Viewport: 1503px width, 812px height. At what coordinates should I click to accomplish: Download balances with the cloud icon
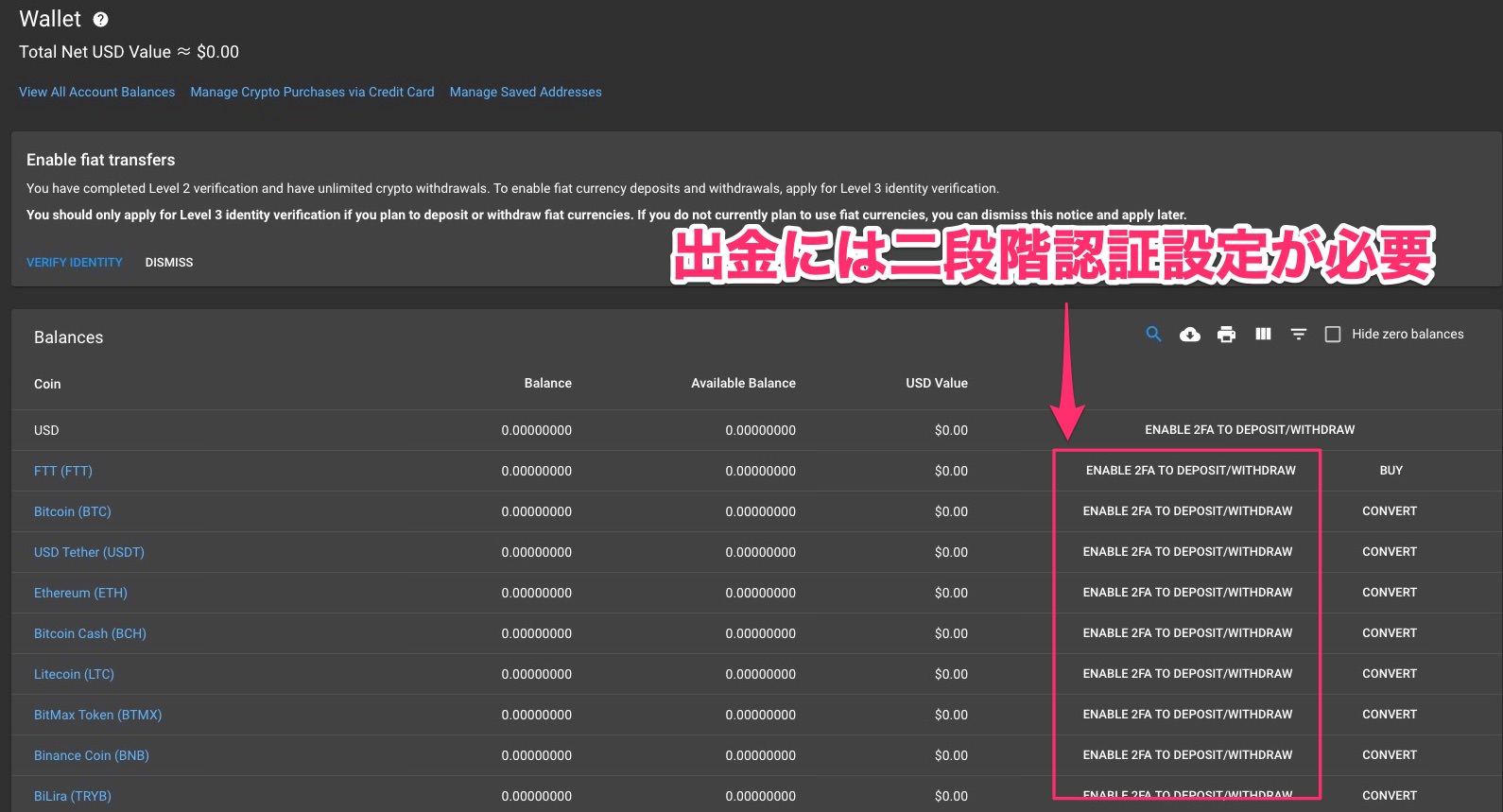tap(1190, 334)
